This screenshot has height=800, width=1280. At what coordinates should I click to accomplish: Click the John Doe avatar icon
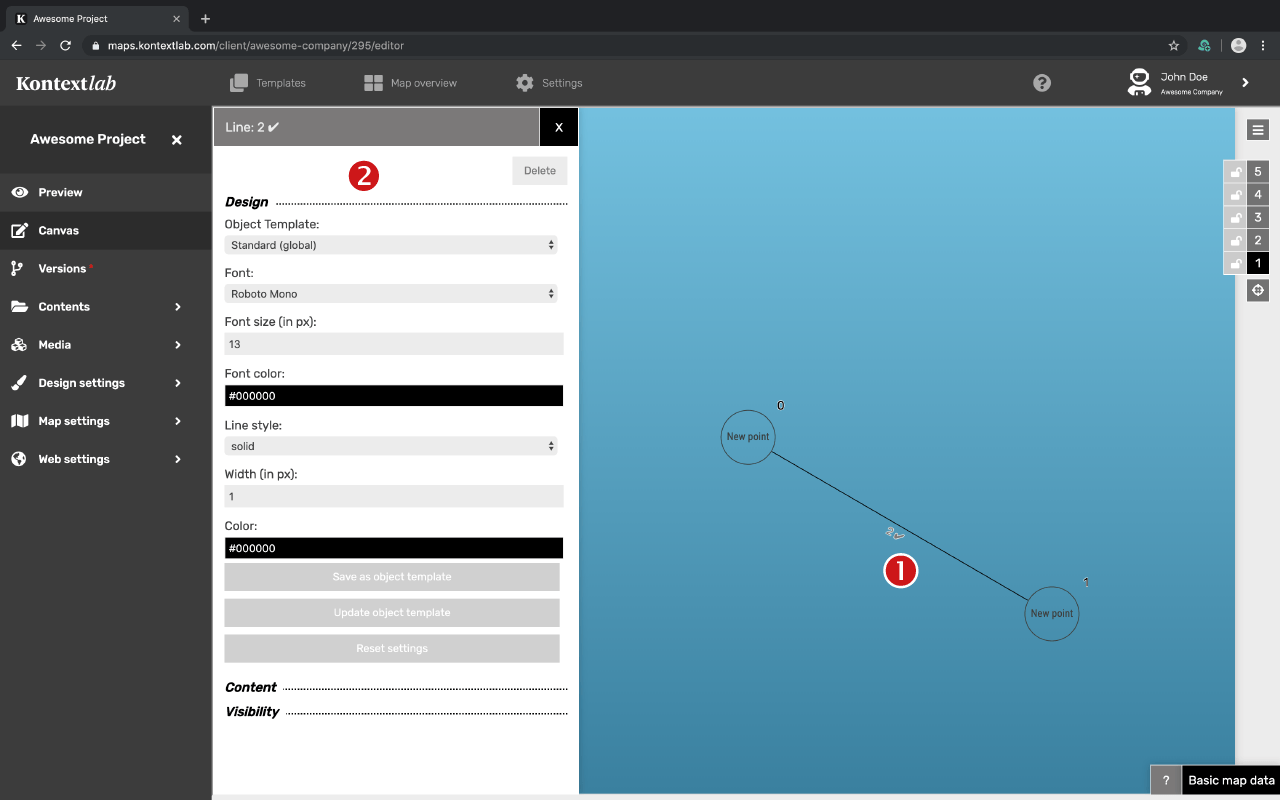point(1139,82)
